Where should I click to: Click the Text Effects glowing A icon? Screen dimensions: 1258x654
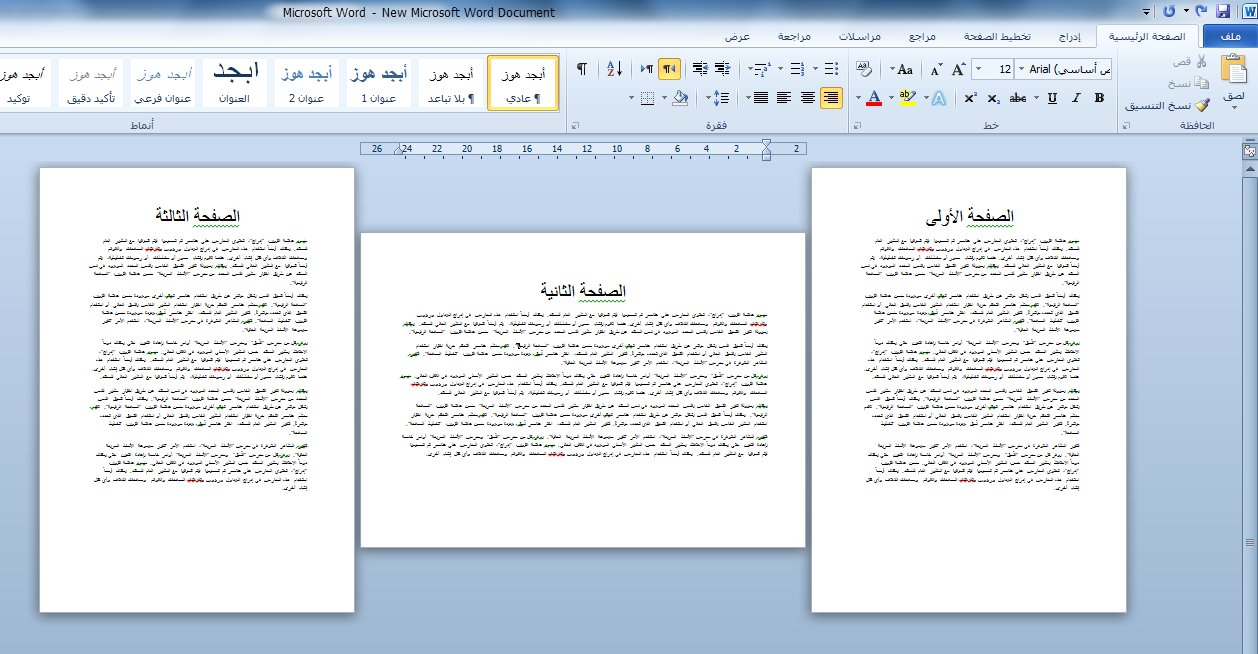[x=938, y=98]
